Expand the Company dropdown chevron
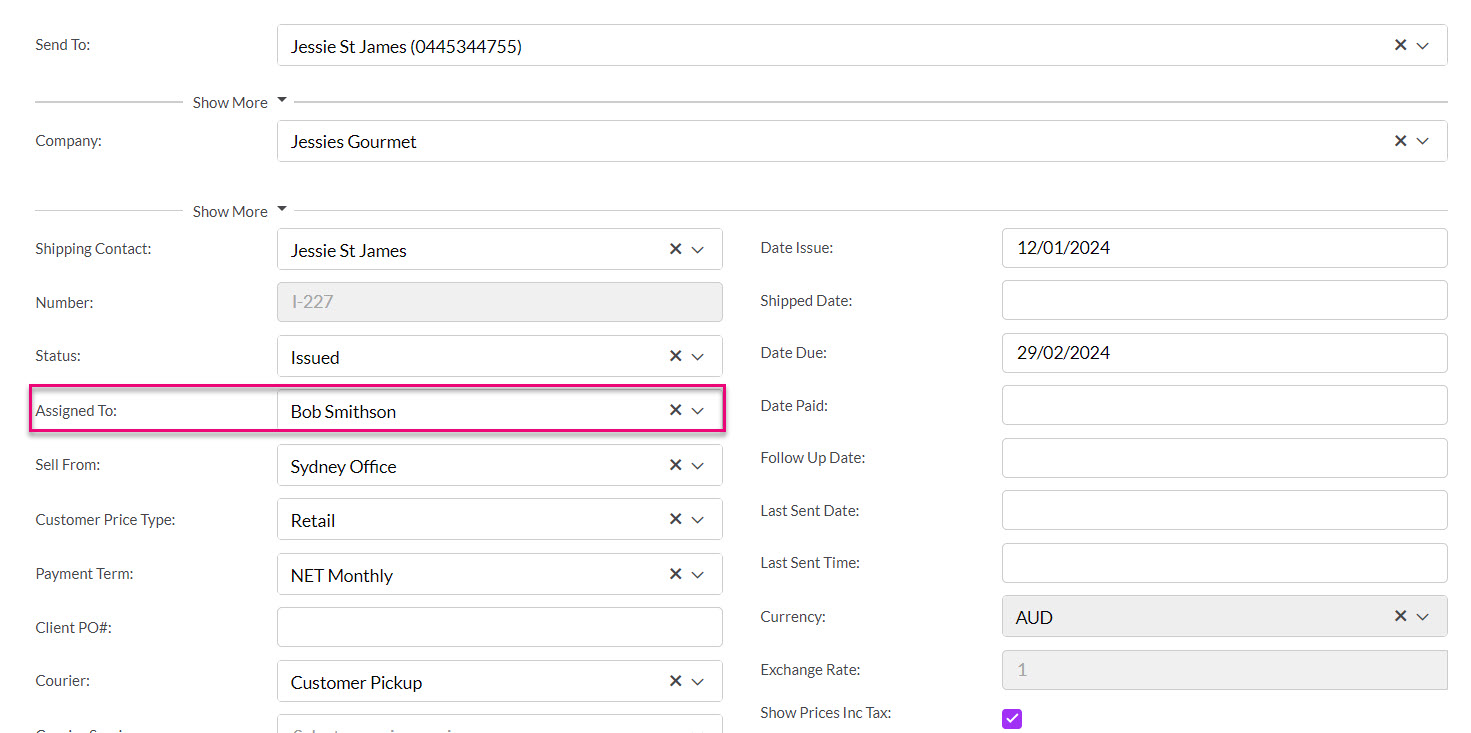Viewport: 1471px width, 733px height. [x=1423, y=142]
